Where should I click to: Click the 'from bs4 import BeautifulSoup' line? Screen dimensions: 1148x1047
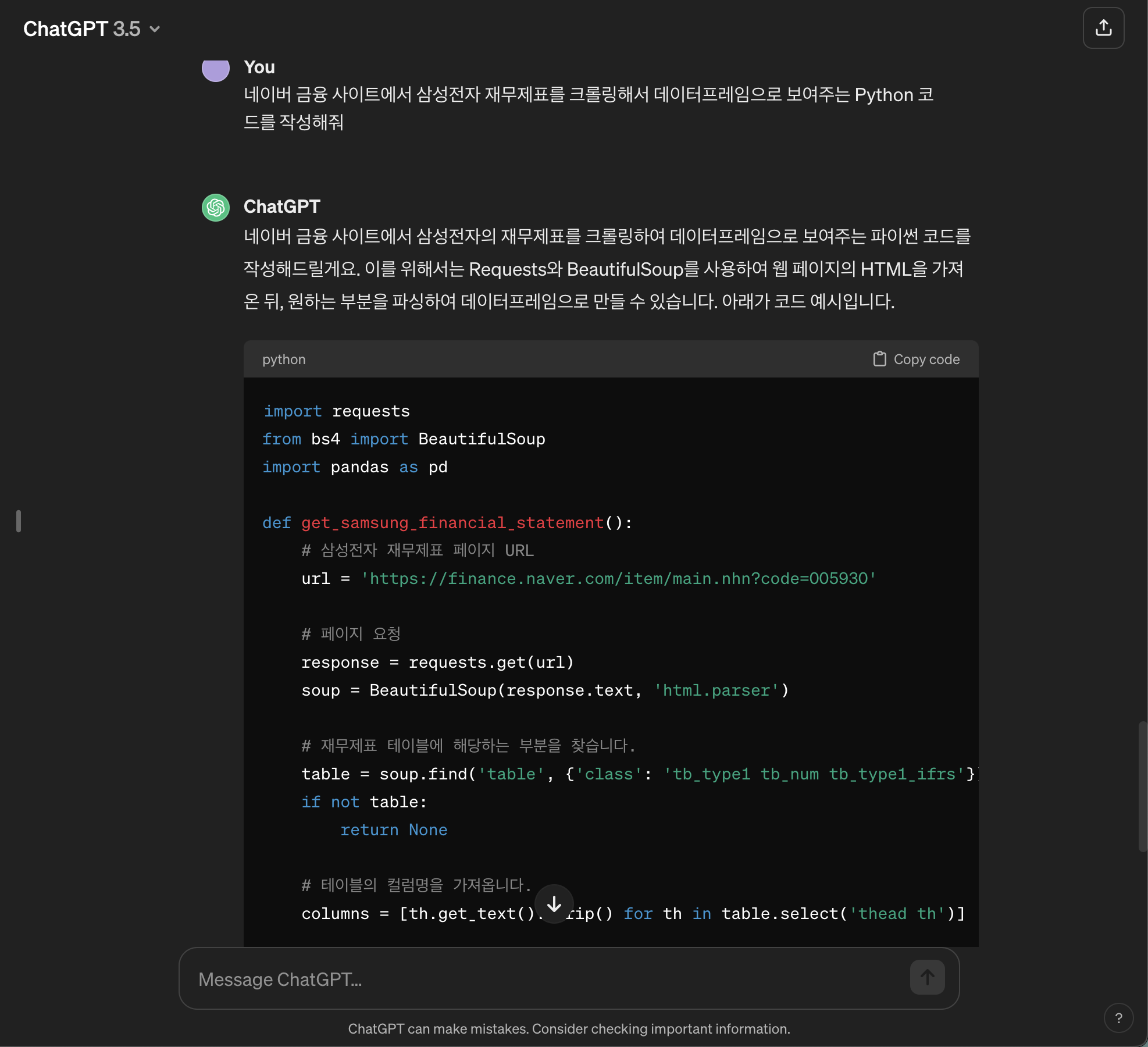(404, 439)
